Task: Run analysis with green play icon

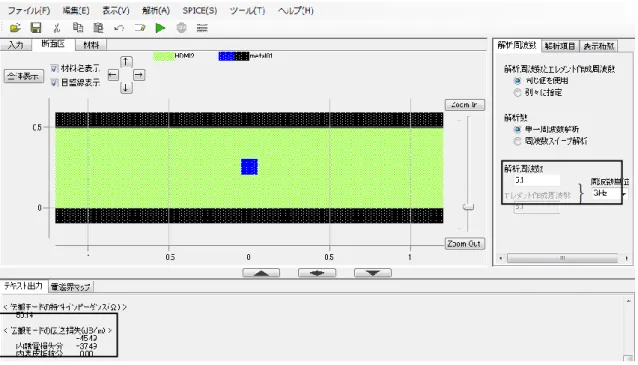Action: coord(160,28)
